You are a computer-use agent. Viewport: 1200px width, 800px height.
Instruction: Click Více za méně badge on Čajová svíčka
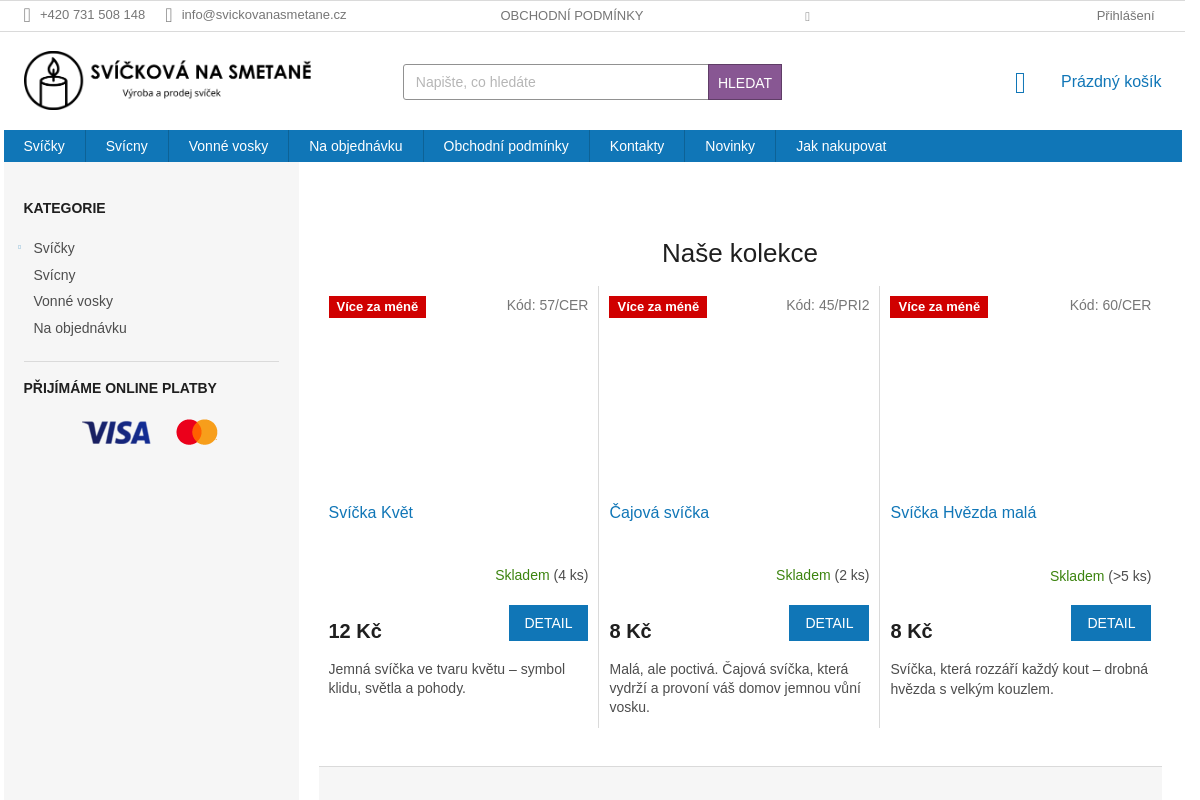658,307
